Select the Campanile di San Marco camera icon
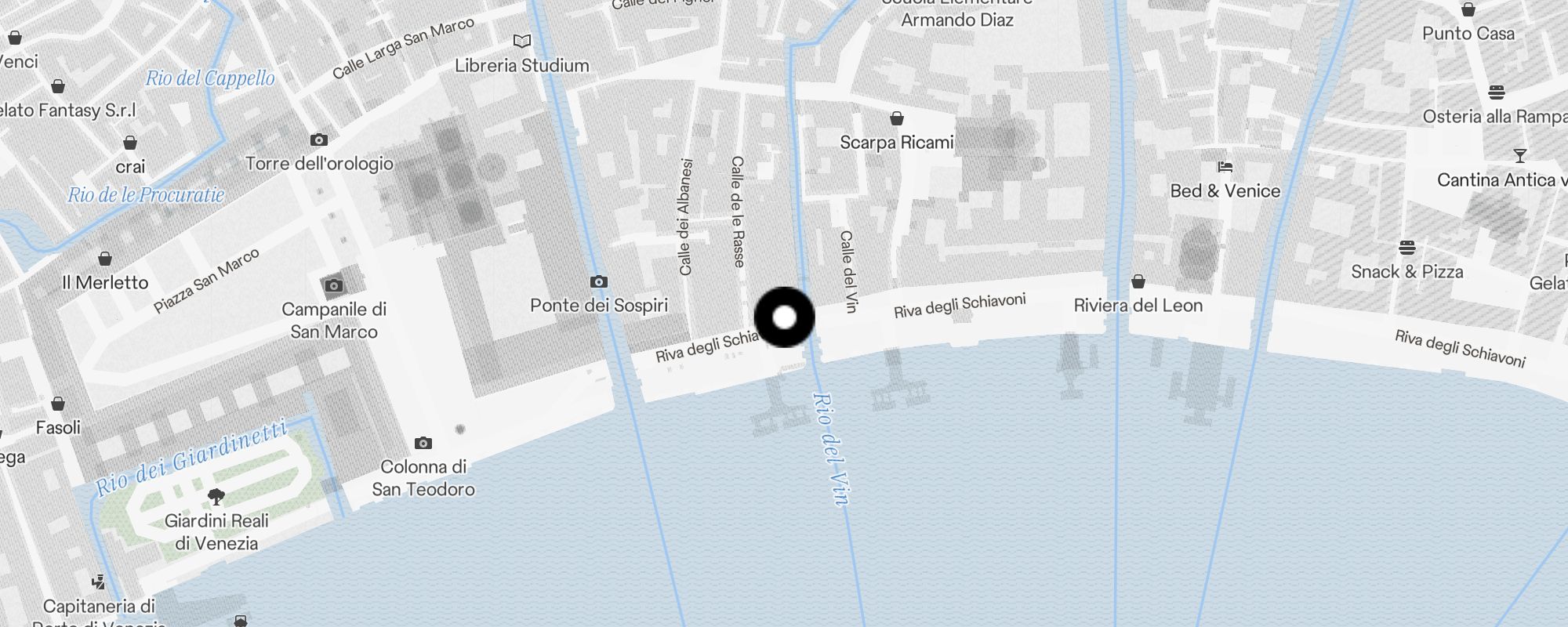 (x=334, y=285)
